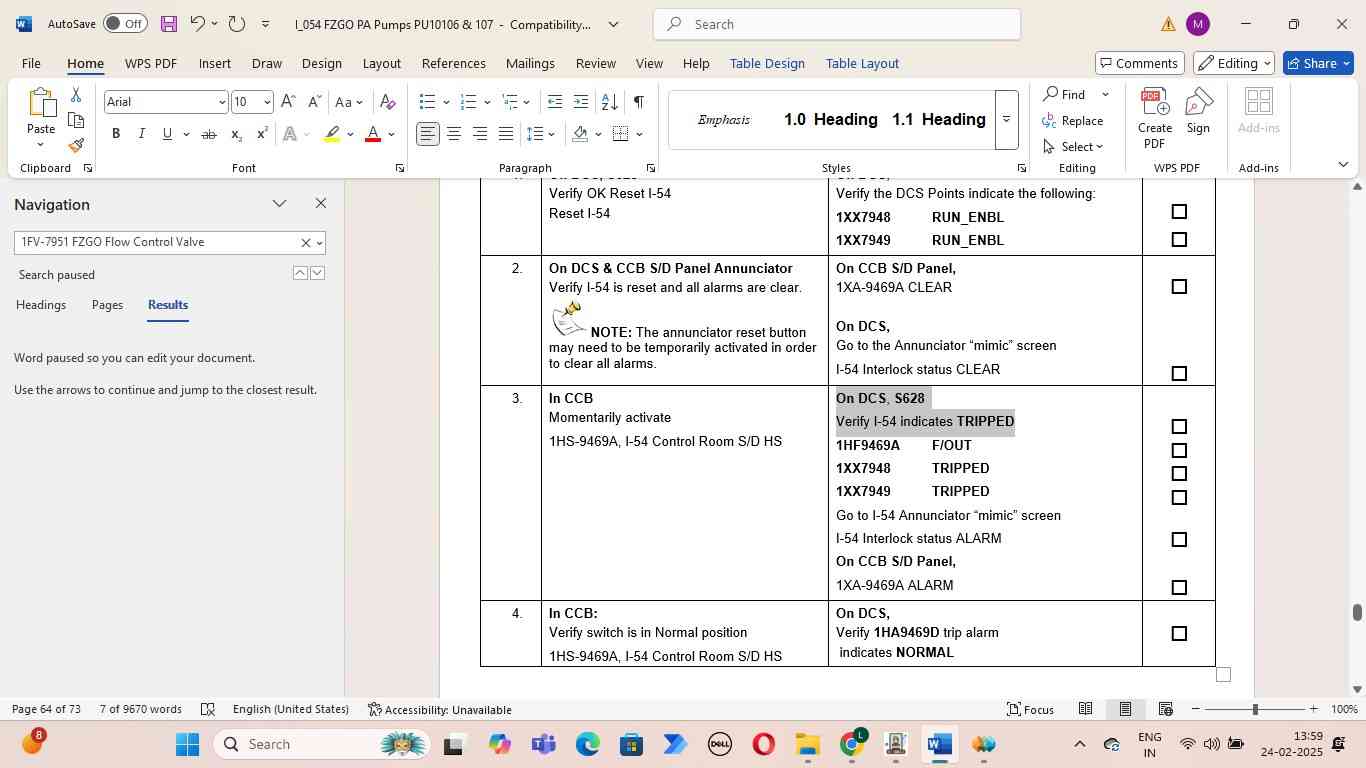The image size is (1366, 768).
Task: Justify the paragraph text
Action: click(x=506, y=134)
